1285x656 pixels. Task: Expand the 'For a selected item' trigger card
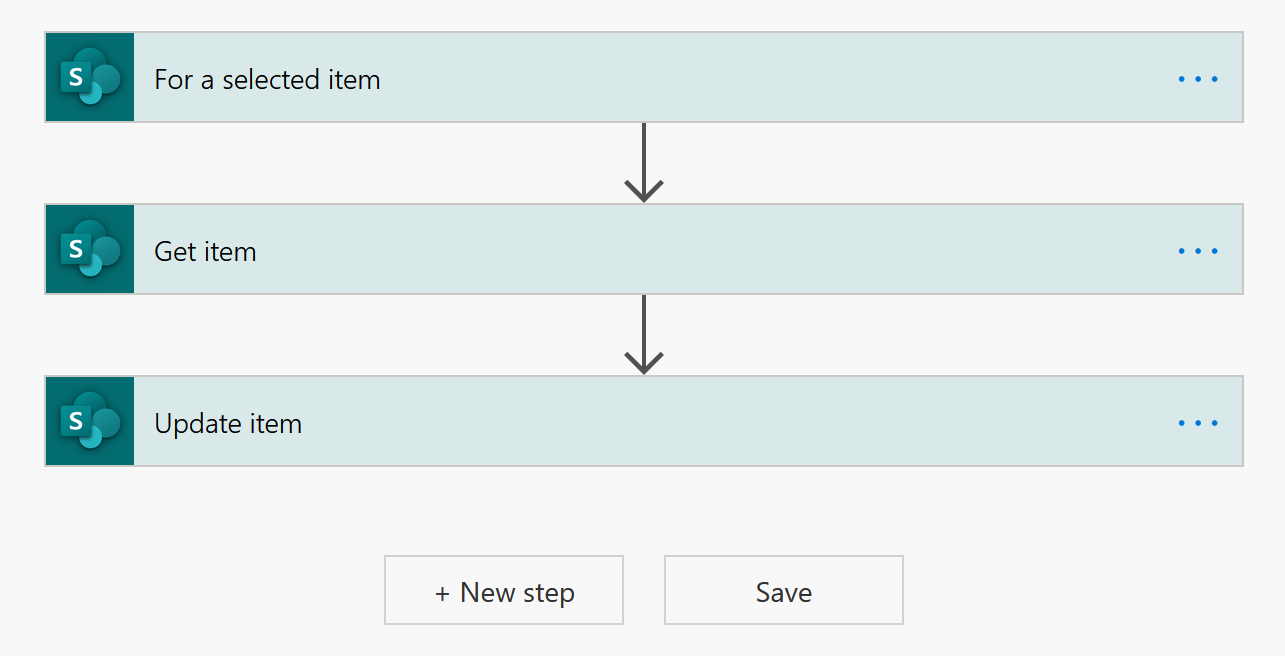pyautogui.click(x=644, y=77)
